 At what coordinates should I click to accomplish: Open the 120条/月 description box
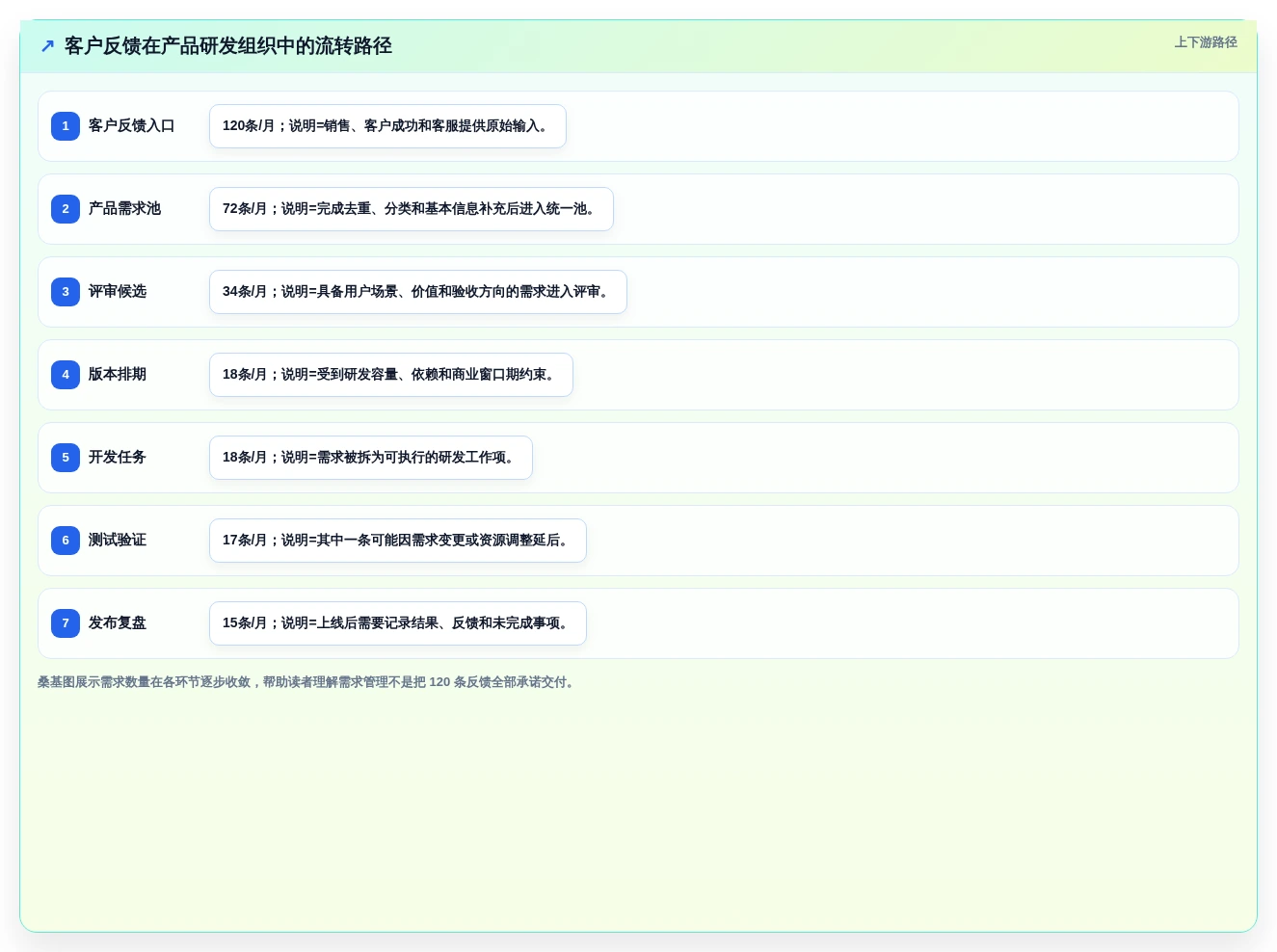[x=387, y=126]
